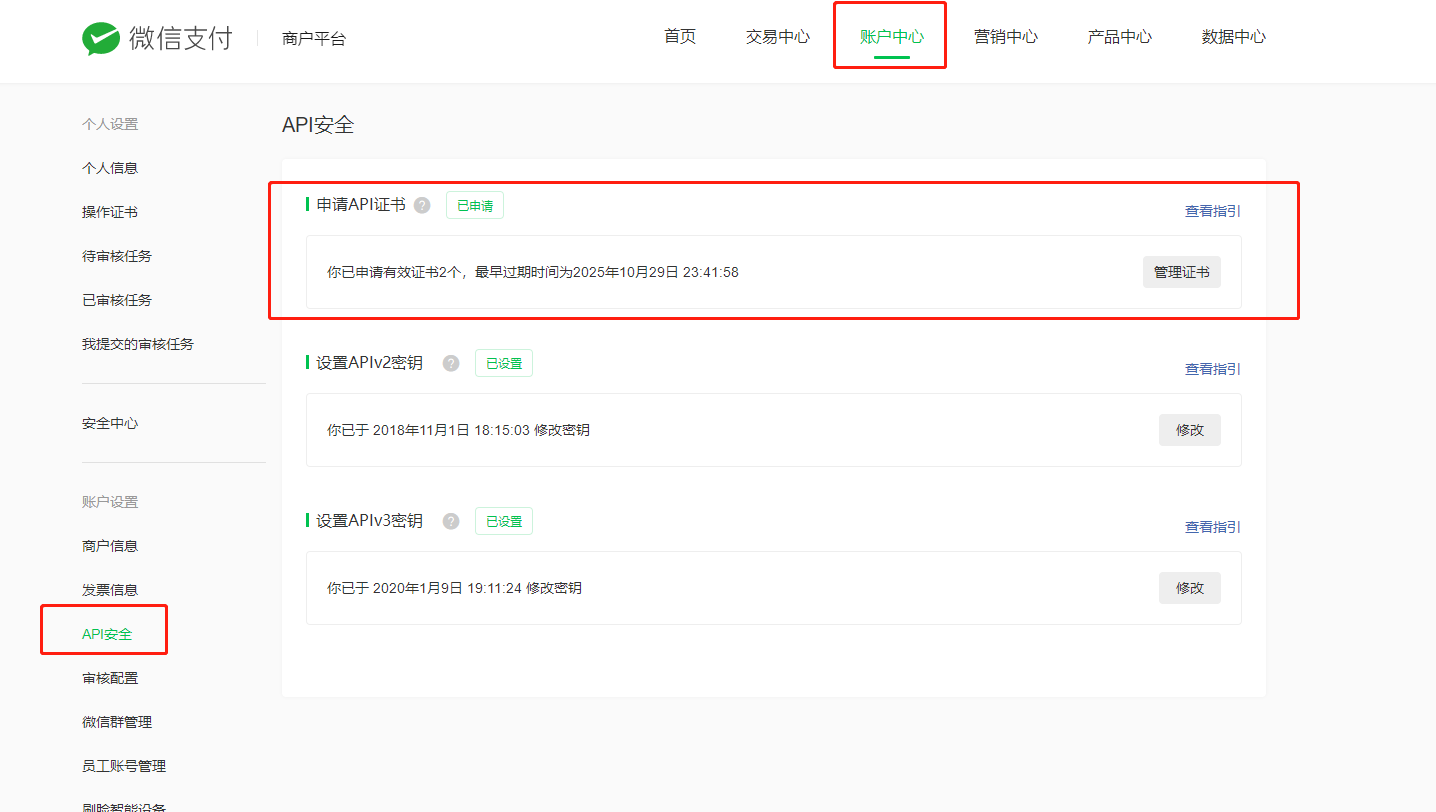The height and width of the screenshot is (812, 1436).
Task: Go to 营销中心 tab
Action: (1006, 37)
